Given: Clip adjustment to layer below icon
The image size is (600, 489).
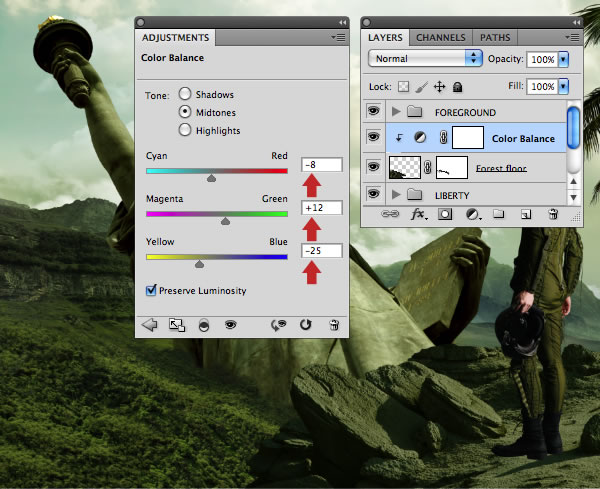Looking at the screenshot, I should click(x=204, y=326).
